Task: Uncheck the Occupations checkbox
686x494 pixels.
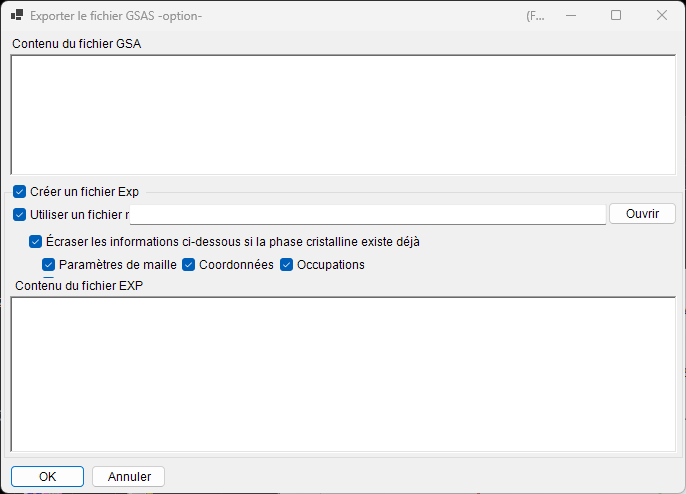Action: pos(287,265)
